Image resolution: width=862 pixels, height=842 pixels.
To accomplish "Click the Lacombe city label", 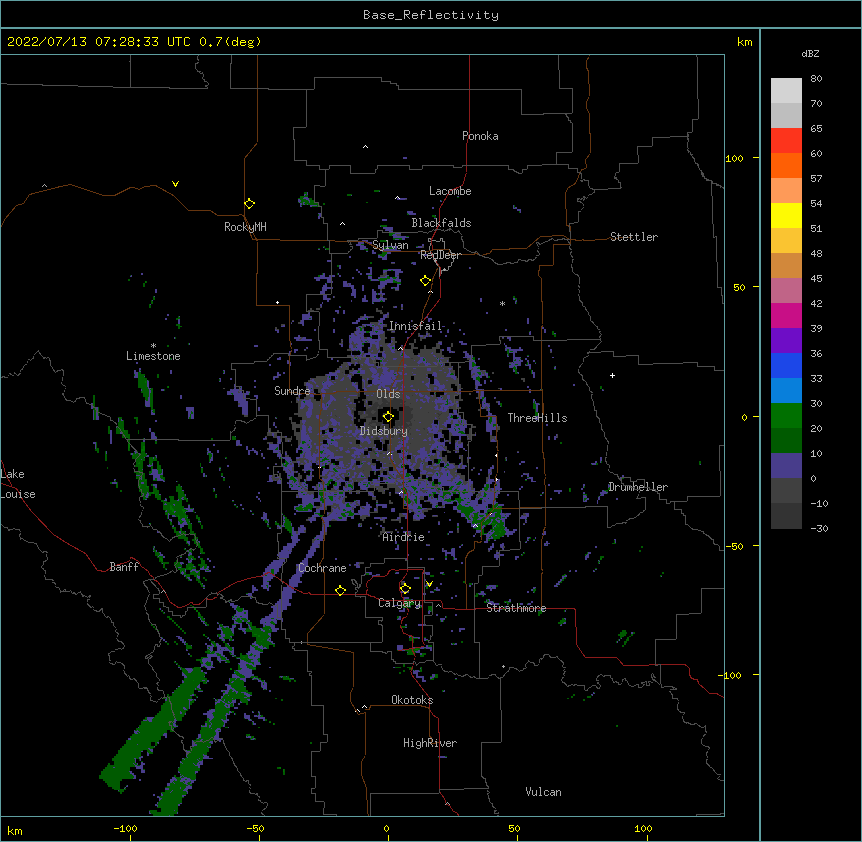I will point(450,191).
